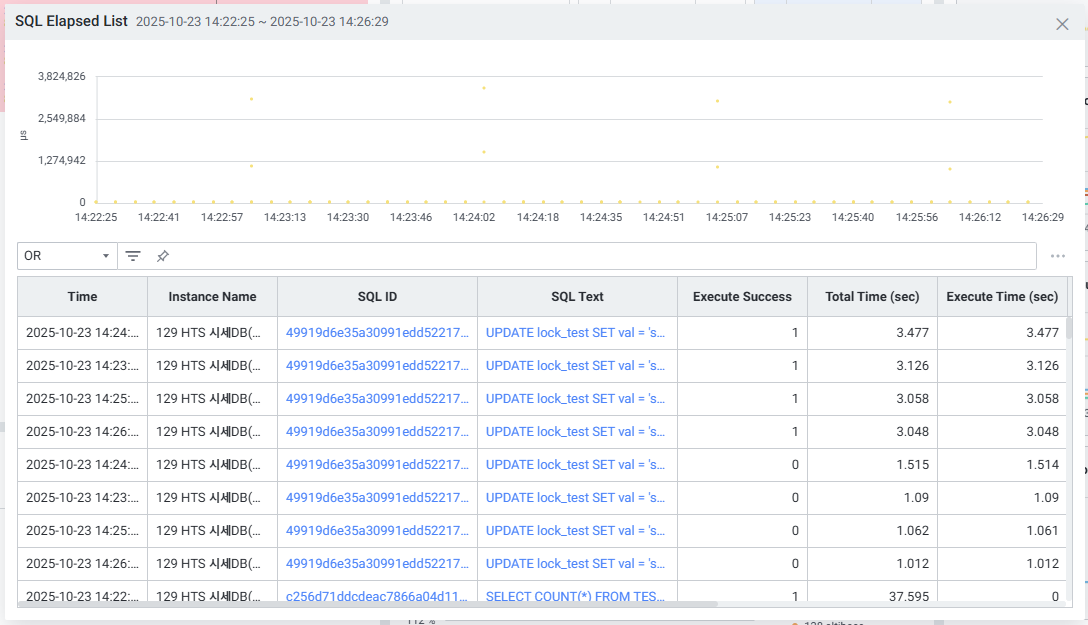The image size is (1088, 625).
Task: Focus the filter text input field
Action: tap(600, 256)
